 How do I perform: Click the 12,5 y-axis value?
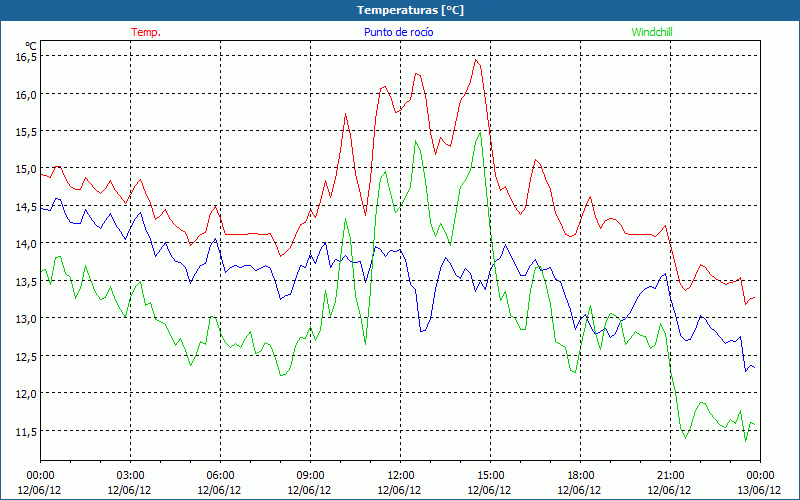pyautogui.click(x=27, y=356)
